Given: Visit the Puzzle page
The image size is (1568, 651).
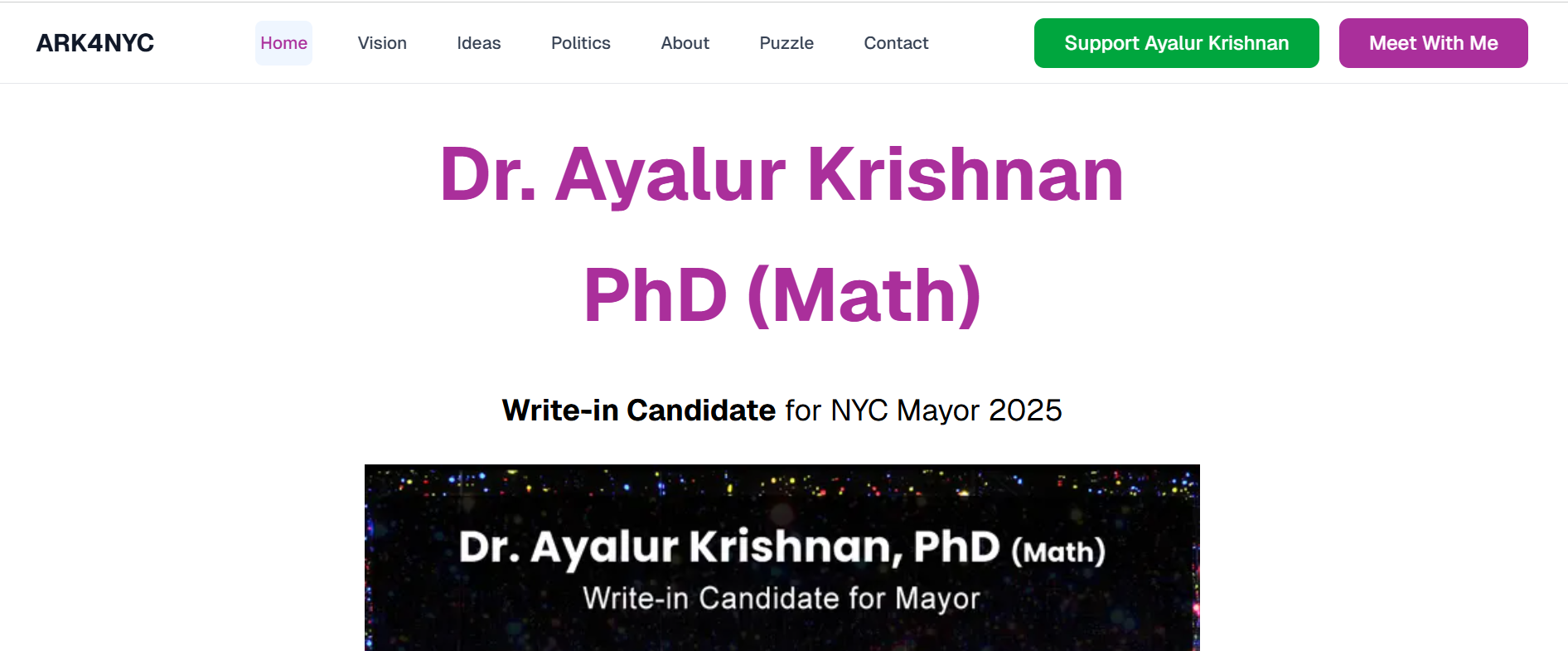Looking at the screenshot, I should click(x=786, y=43).
